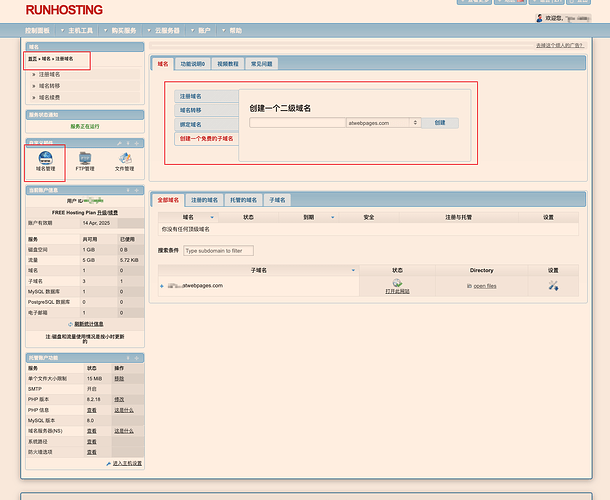
Task: Click the sort arrow in 域名 column header
Action: (212, 218)
